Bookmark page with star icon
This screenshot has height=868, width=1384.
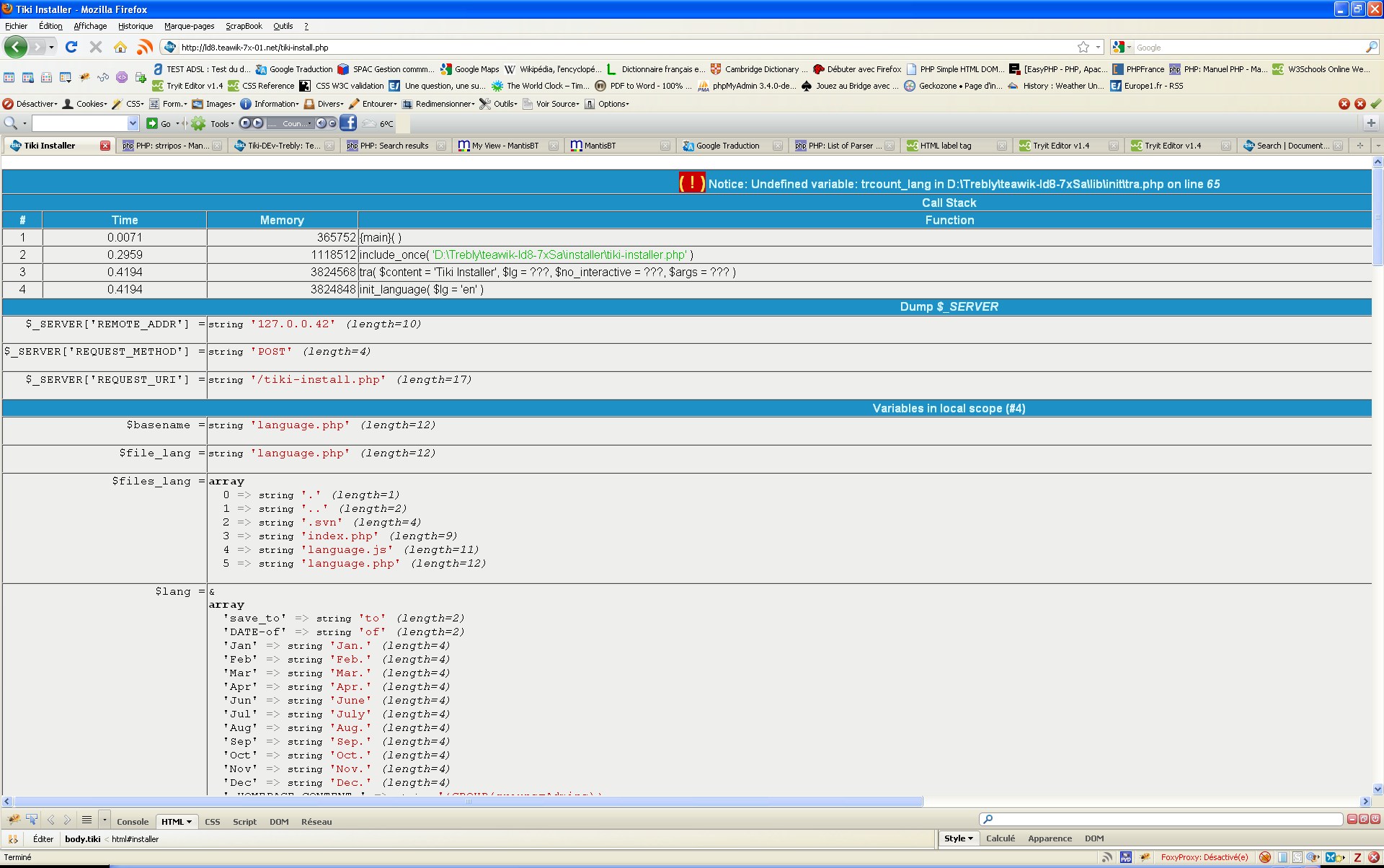1083,47
